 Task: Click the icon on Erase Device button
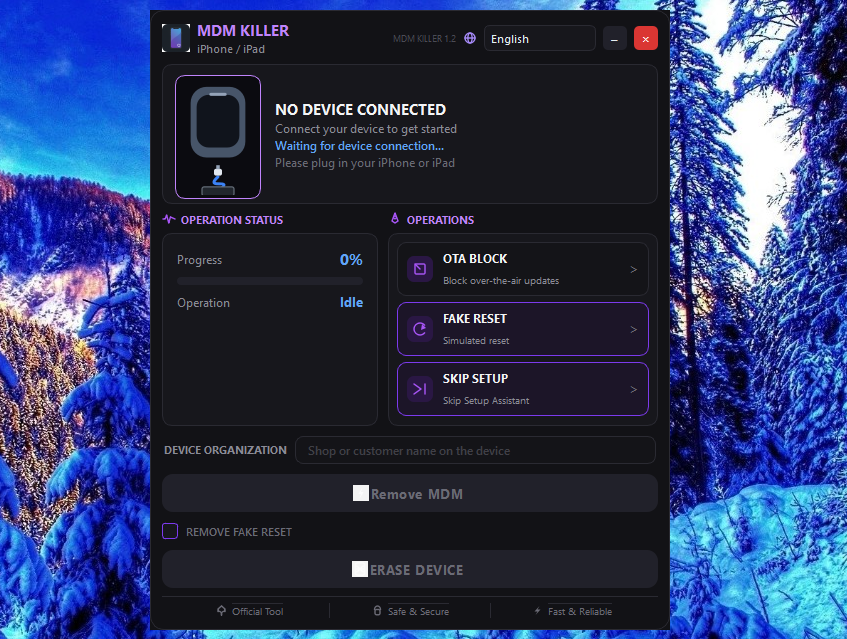click(360, 569)
